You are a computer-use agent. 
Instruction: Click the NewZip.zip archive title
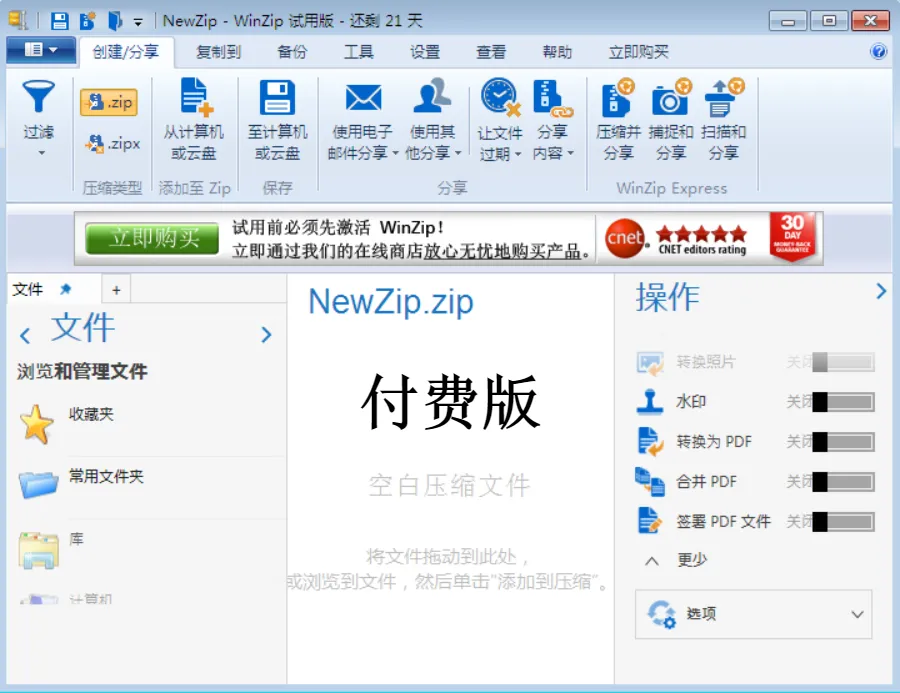pos(390,302)
